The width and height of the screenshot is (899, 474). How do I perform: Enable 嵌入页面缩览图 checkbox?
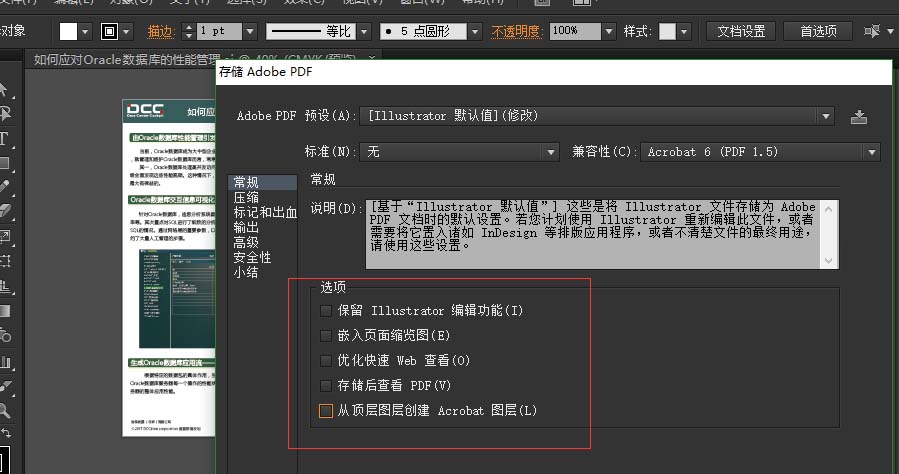(326, 336)
